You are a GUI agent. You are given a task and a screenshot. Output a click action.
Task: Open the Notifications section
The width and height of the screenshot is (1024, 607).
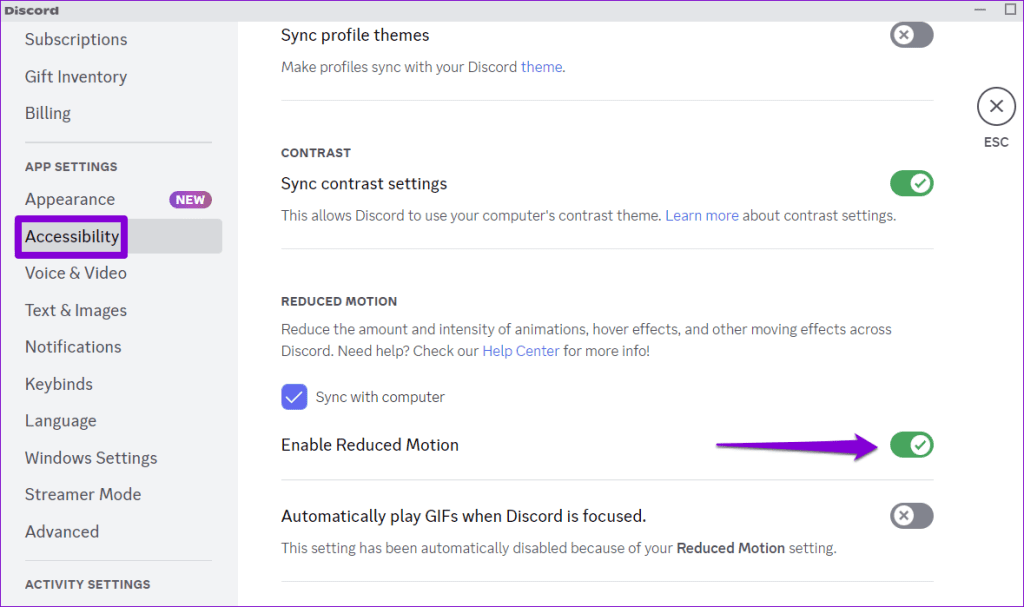72,347
